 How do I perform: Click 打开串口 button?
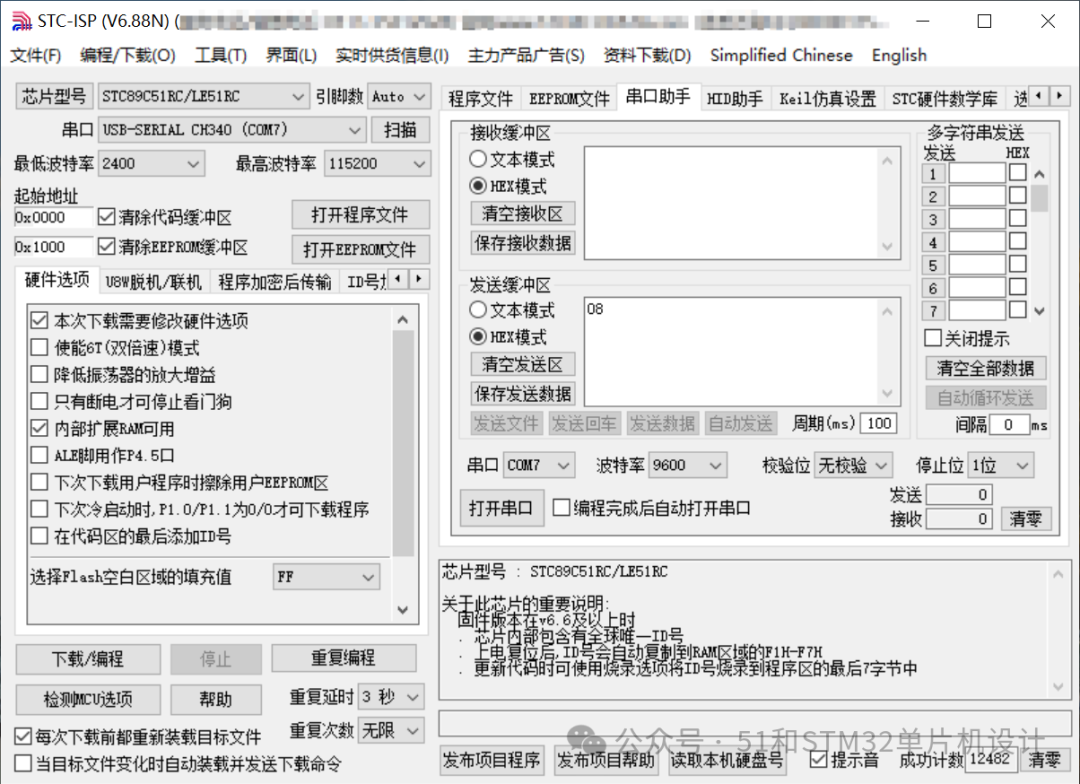(x=501, y=508)
